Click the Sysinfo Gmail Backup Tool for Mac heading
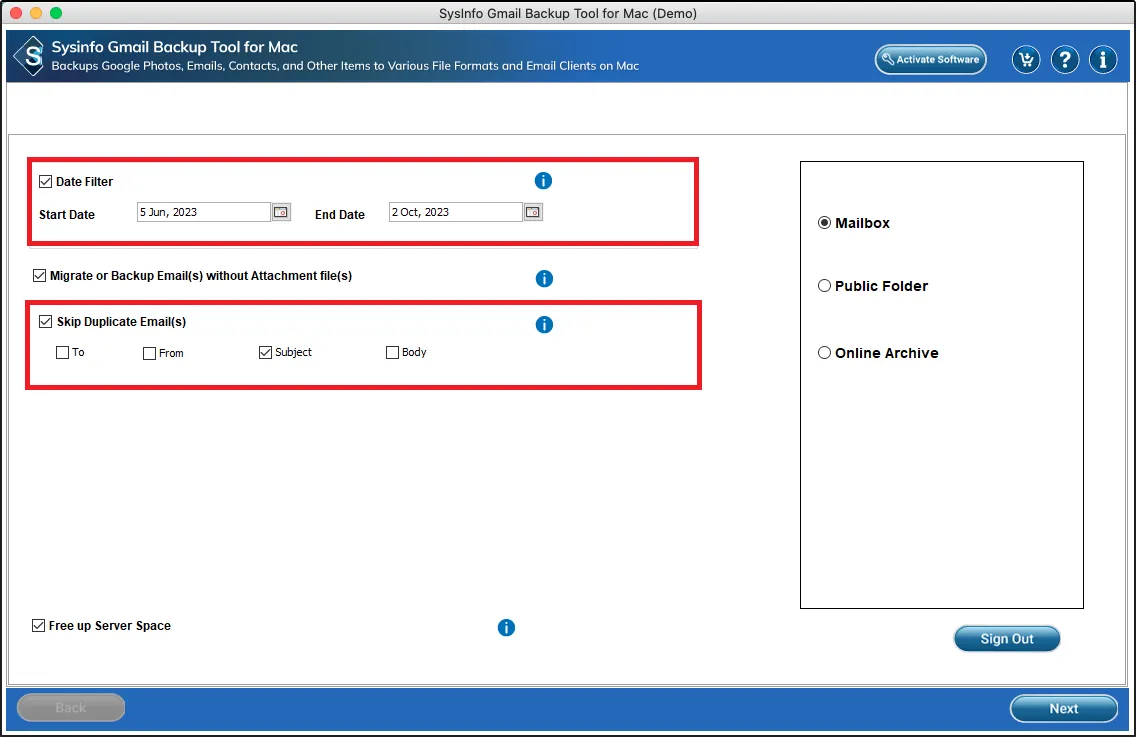 (175, 47)
